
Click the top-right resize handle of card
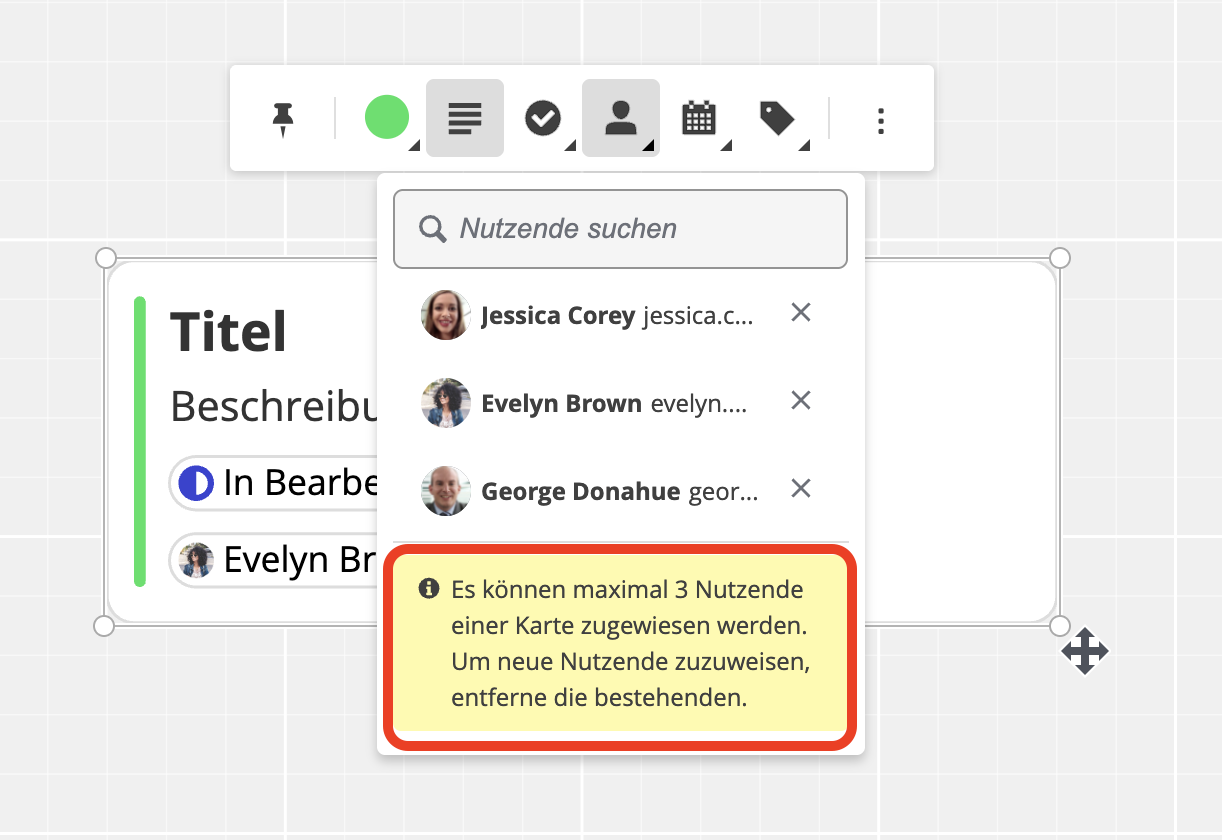(x=1060, y=258)
